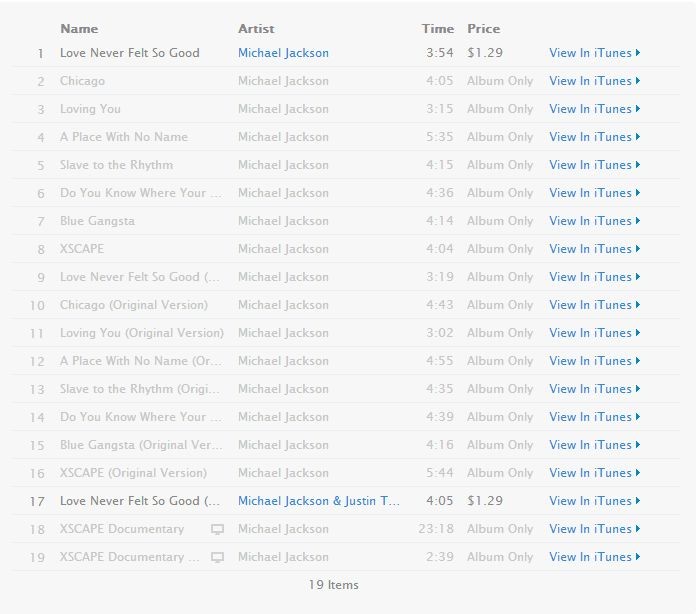
Task: Sort by the Price column header
Action: [x=483, y=29]
